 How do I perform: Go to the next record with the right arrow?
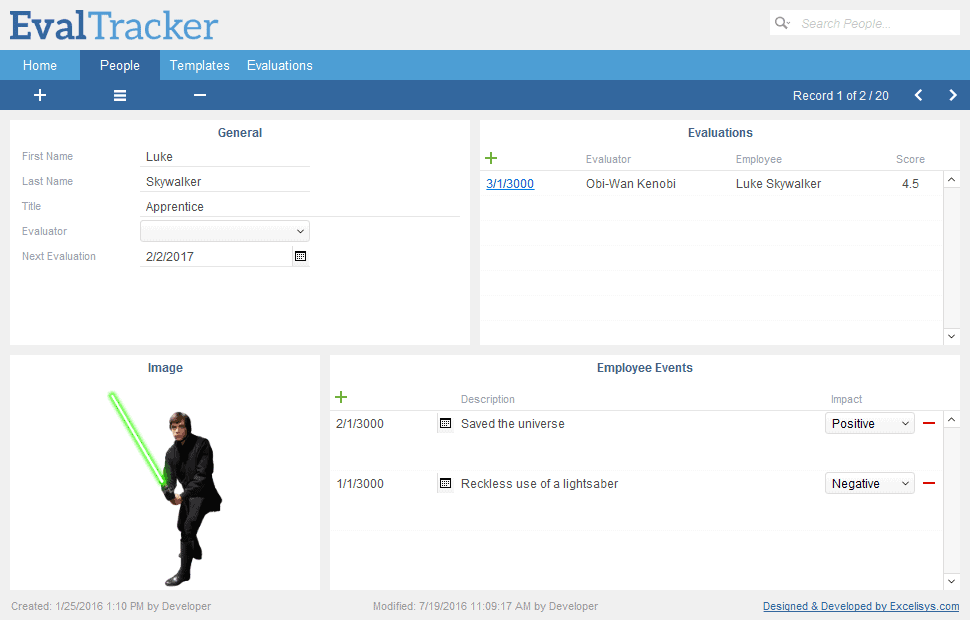pyautogui.click(x=951, y=95)
